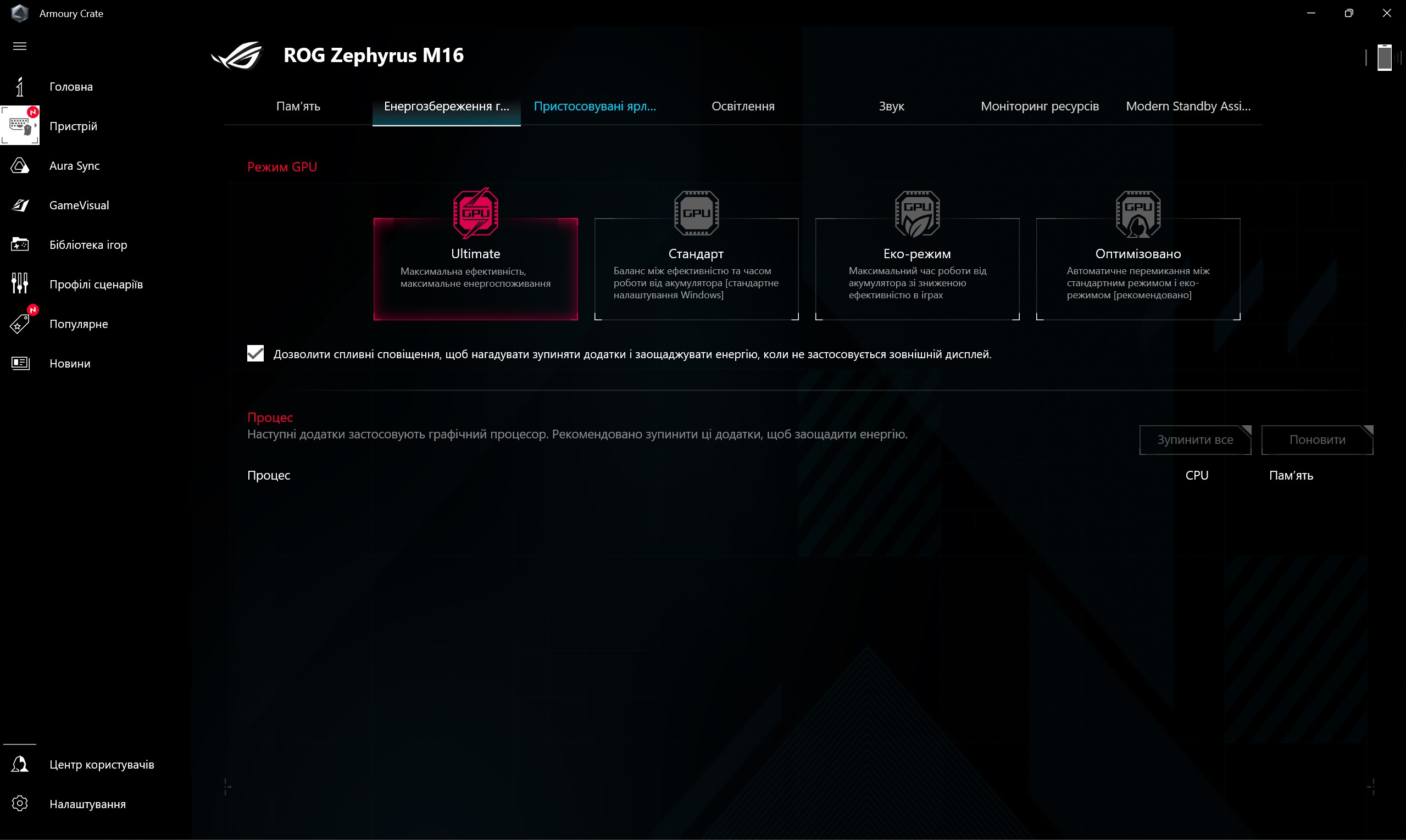Select the Оптимізовано GPU mode

[x=1138, y=269]
